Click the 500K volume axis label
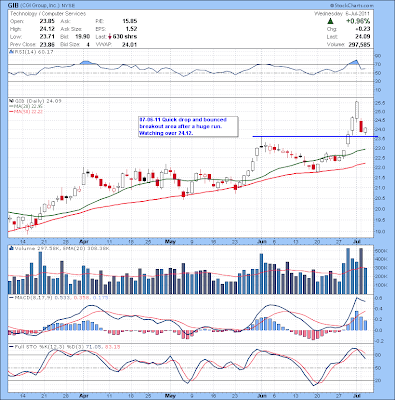Viewport: 395px width, 400px height. click(x=380, y=251)
